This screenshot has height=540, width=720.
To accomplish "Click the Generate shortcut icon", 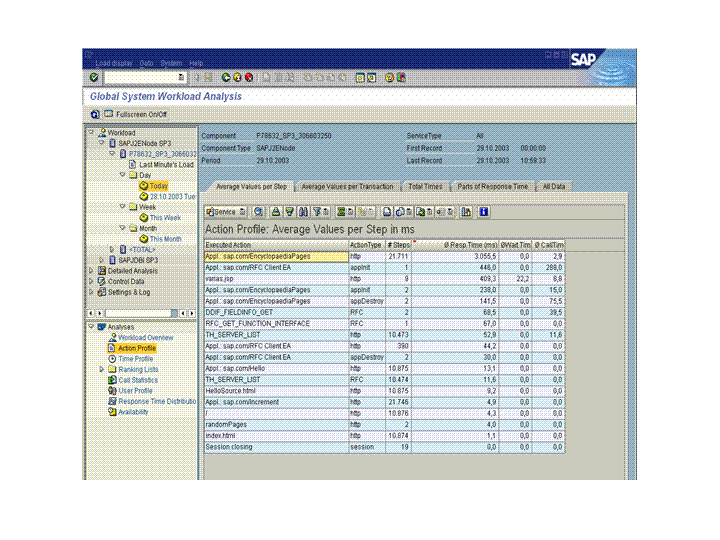I will point(371,78).
